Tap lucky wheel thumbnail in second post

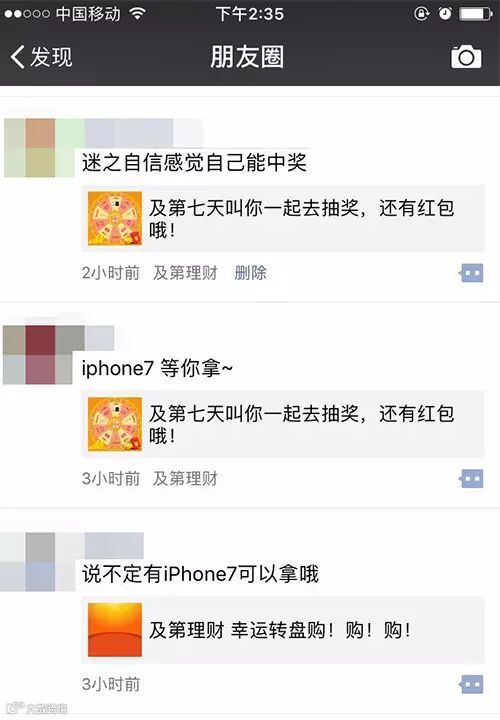click(x=115, y=424)
